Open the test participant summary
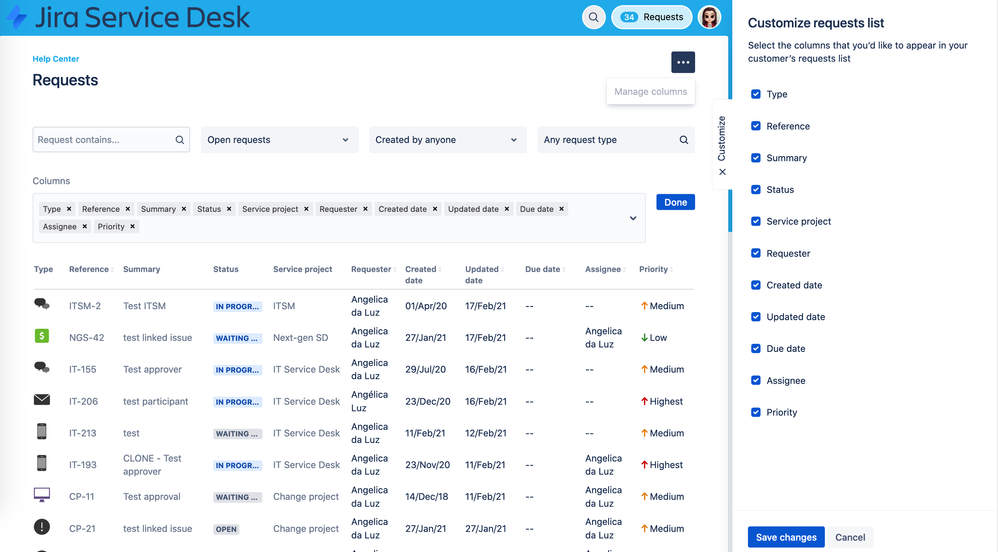This screenshot has width=998, height=552. point(155,402)
